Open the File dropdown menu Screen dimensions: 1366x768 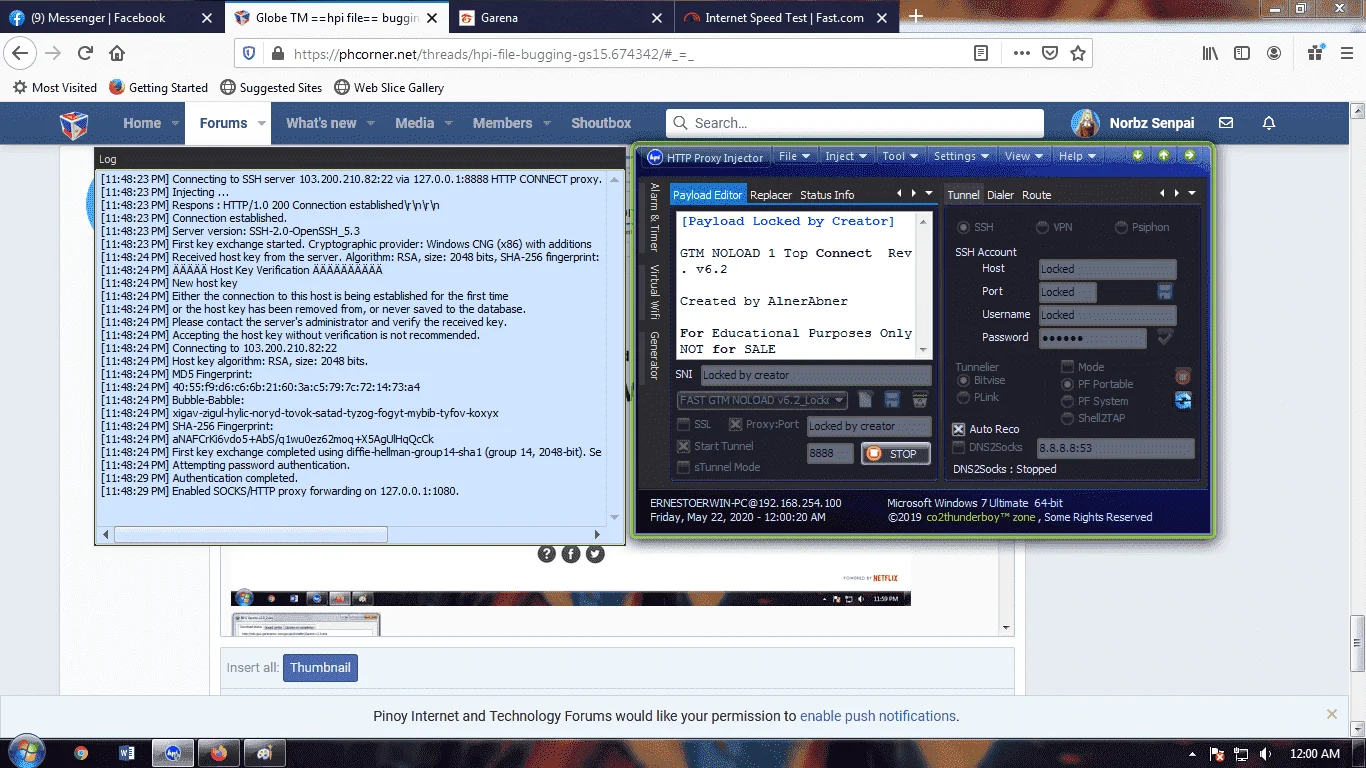click(795, 156)
